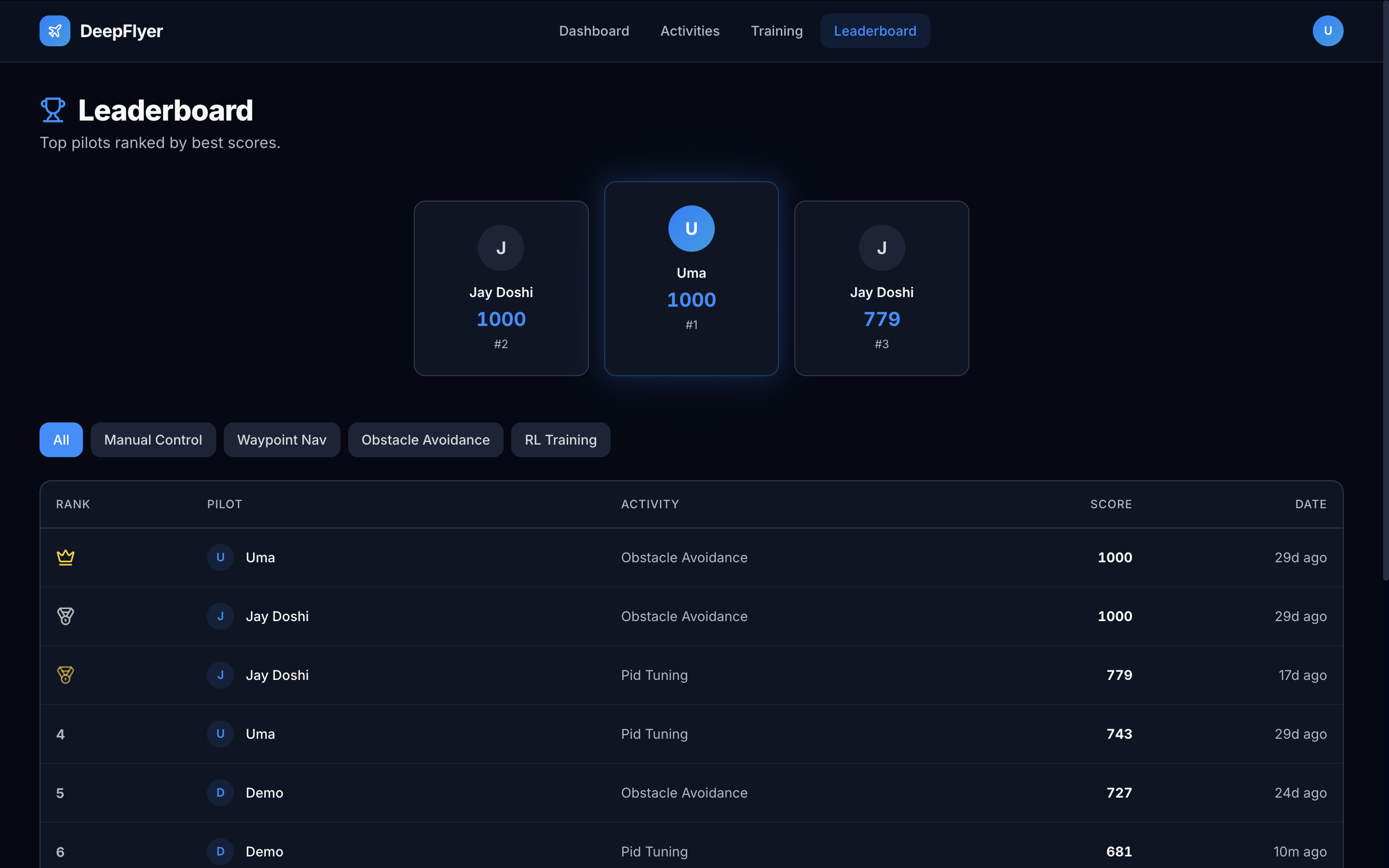Click the Leaderboard page heading
This screenshot has width=1389, height=868.
click(165, 110)
